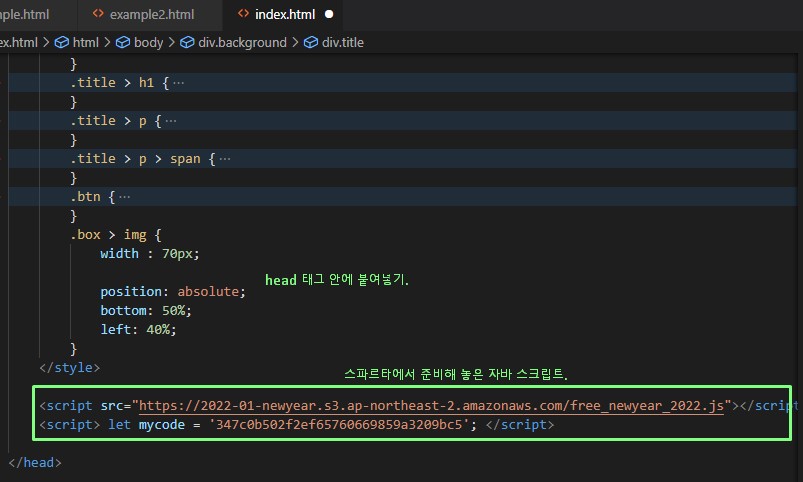Screen dimensions: 803x482
Task: Click the cube icon beside div.title breadcrumb
Action: point(311,43)
